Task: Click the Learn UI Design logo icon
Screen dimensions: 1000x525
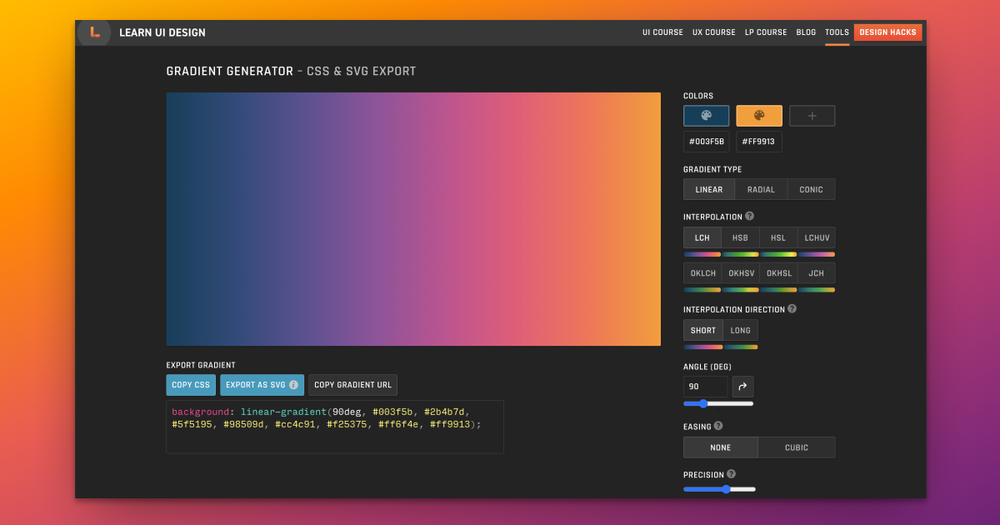Action: pos(94,33)
